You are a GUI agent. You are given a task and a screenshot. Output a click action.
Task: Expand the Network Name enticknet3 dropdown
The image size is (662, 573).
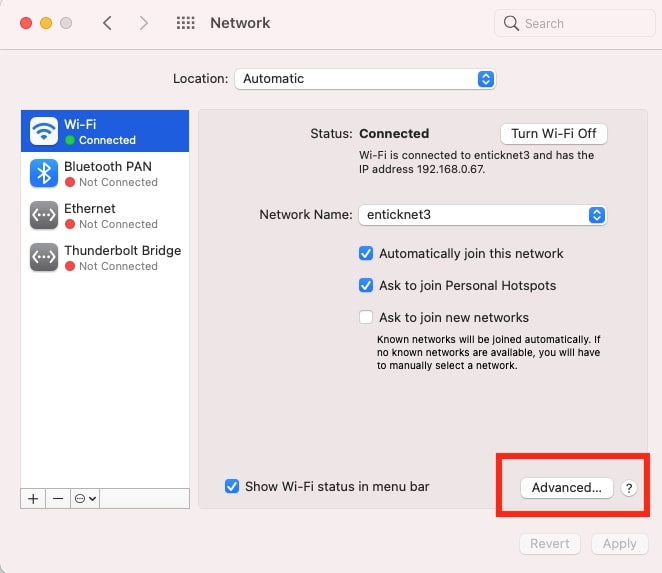(x=483, y=215)
